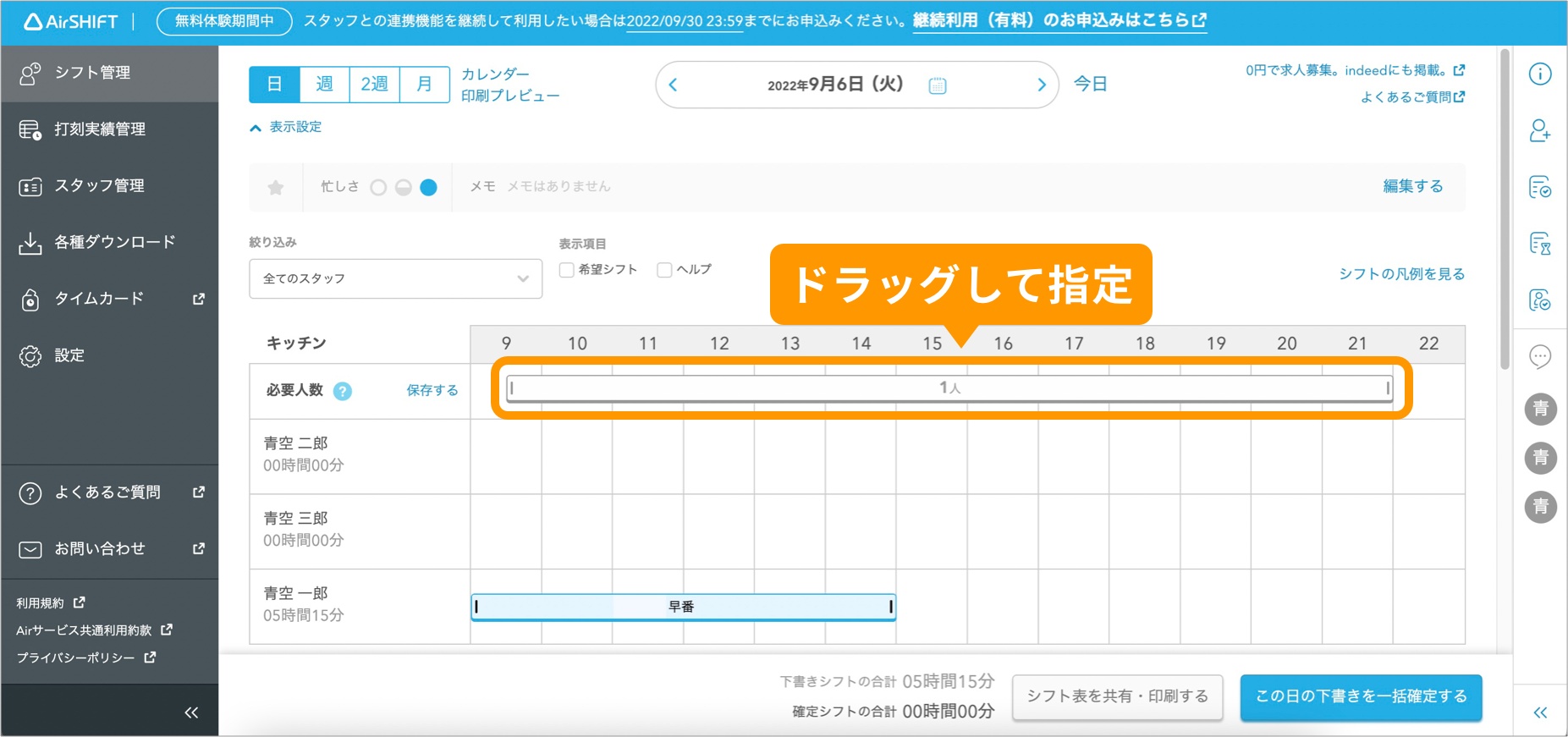This screenshot has width=1568, height=737.
Task: Click the rounded document check icon in right panel
Action: (1540, 300)
